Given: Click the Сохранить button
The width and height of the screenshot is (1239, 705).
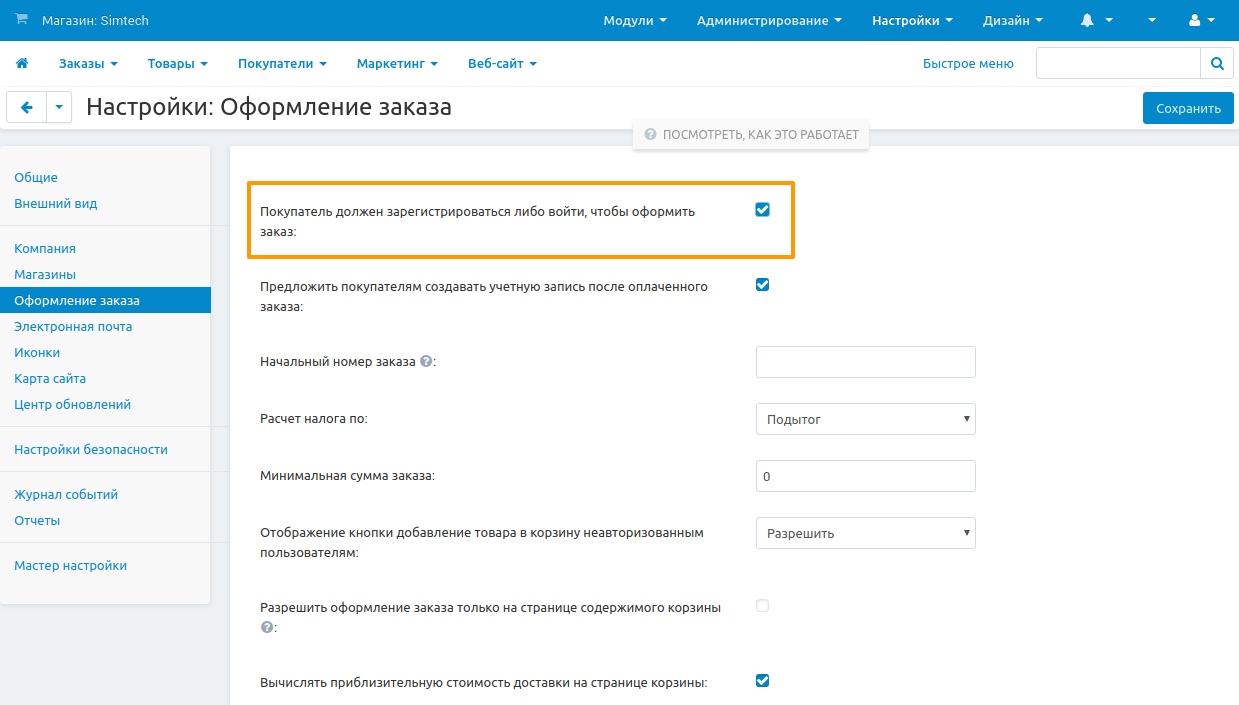Looking at the screenshot, I should 1188,108.
